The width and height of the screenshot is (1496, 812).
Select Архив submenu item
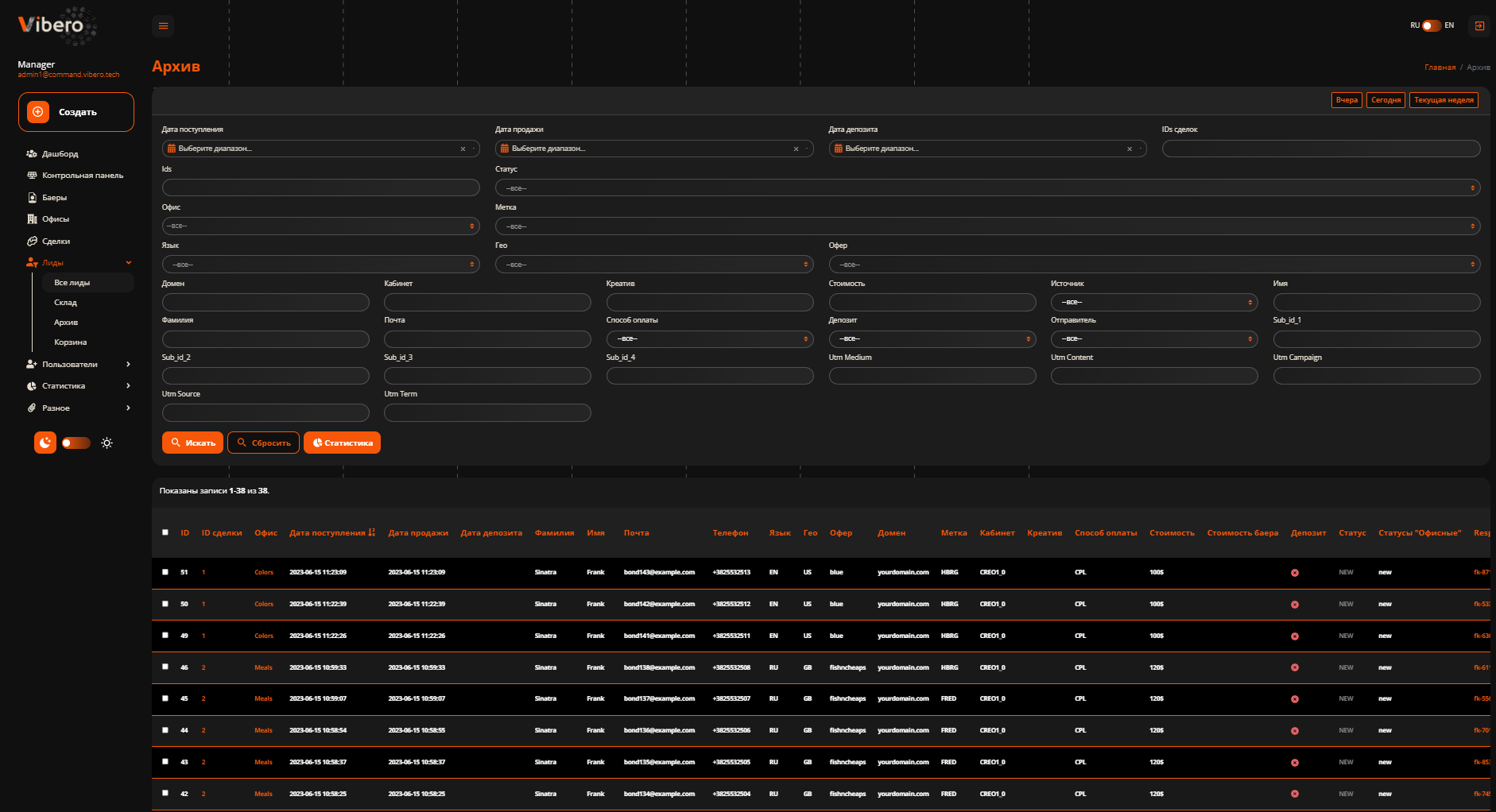66,323
